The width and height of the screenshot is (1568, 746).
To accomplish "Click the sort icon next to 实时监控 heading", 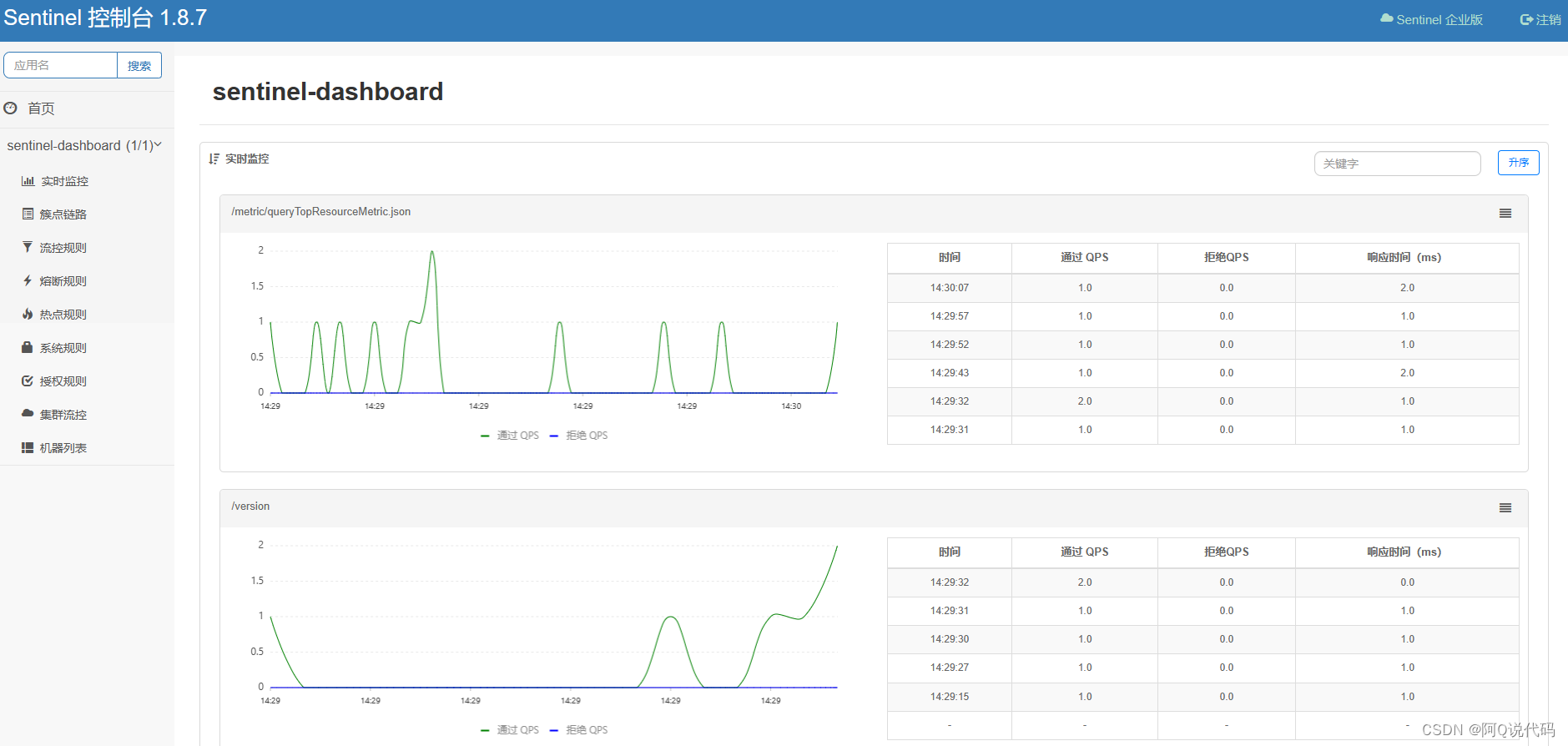I will 214,159.
